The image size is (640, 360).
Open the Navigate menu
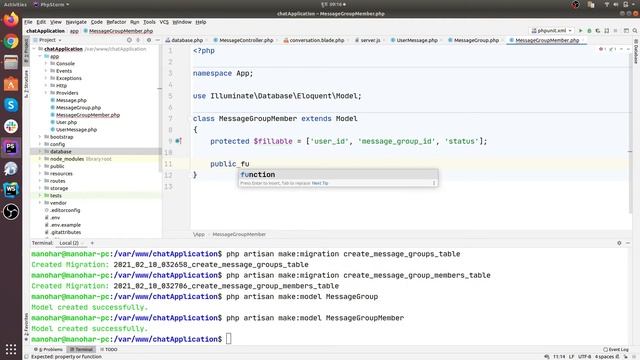point(76,22)
